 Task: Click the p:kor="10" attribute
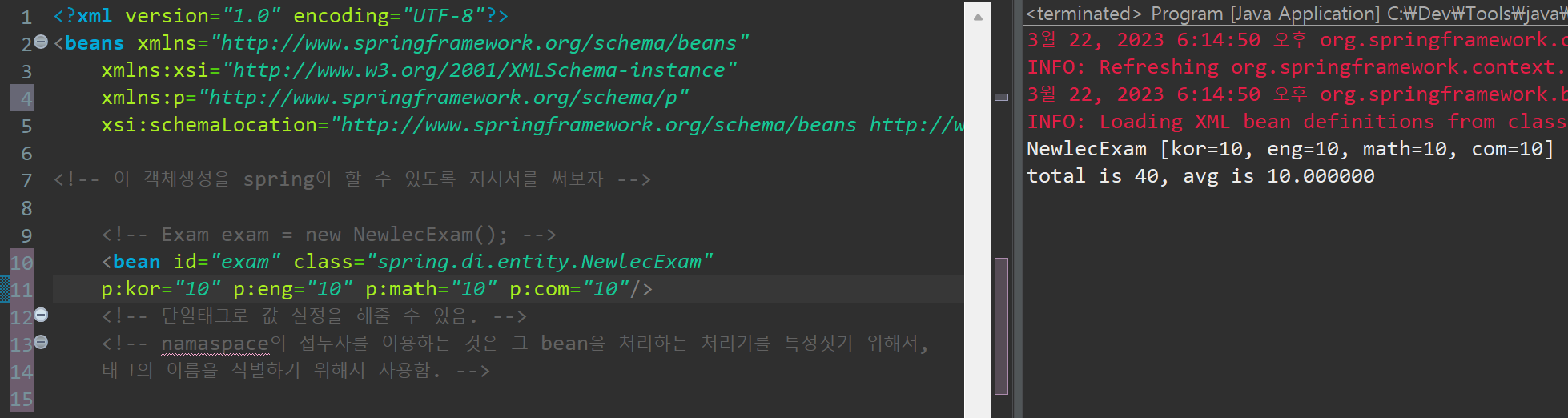[x=161, y=289]
